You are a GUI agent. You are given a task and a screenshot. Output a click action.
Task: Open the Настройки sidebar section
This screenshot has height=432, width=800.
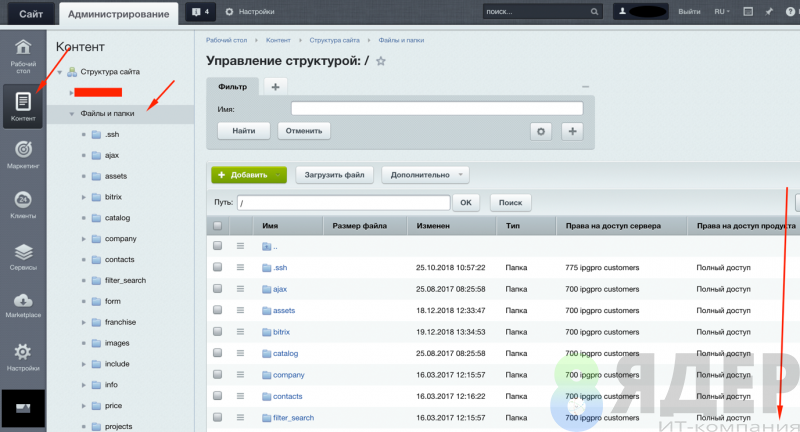tap(23, 356)
